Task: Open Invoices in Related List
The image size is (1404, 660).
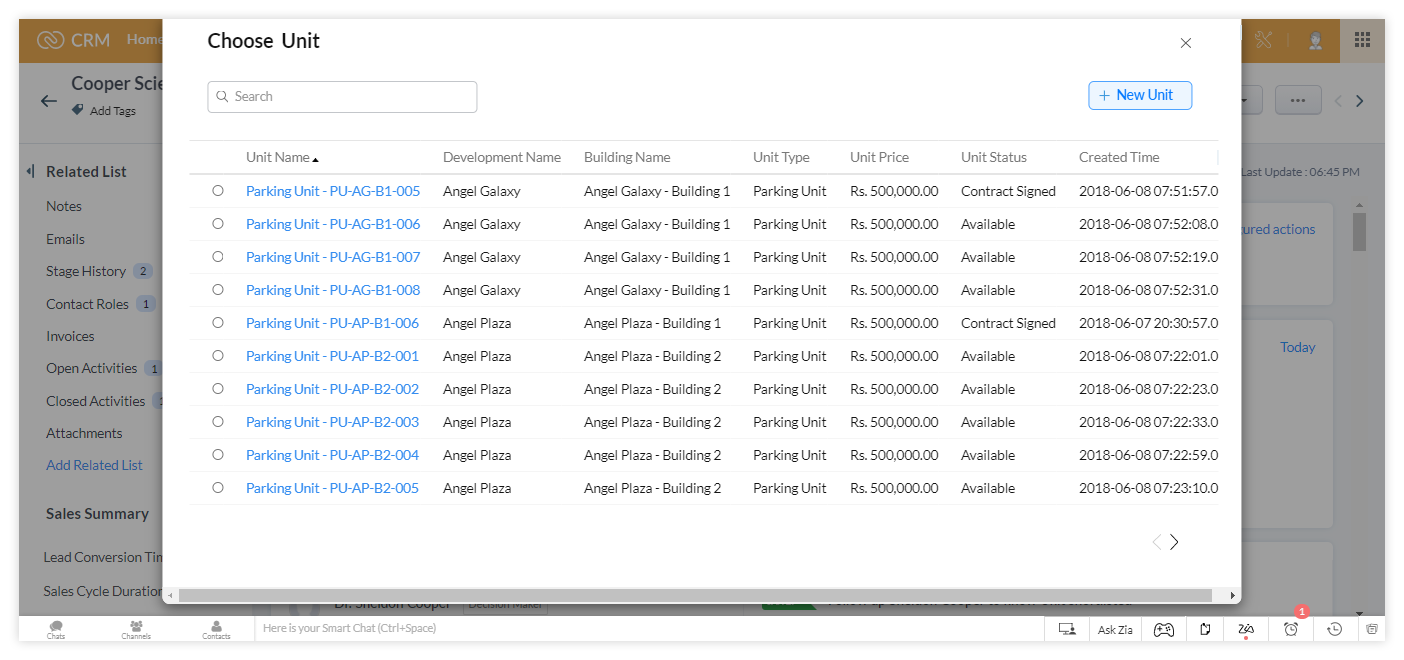Action: point(70,336)
